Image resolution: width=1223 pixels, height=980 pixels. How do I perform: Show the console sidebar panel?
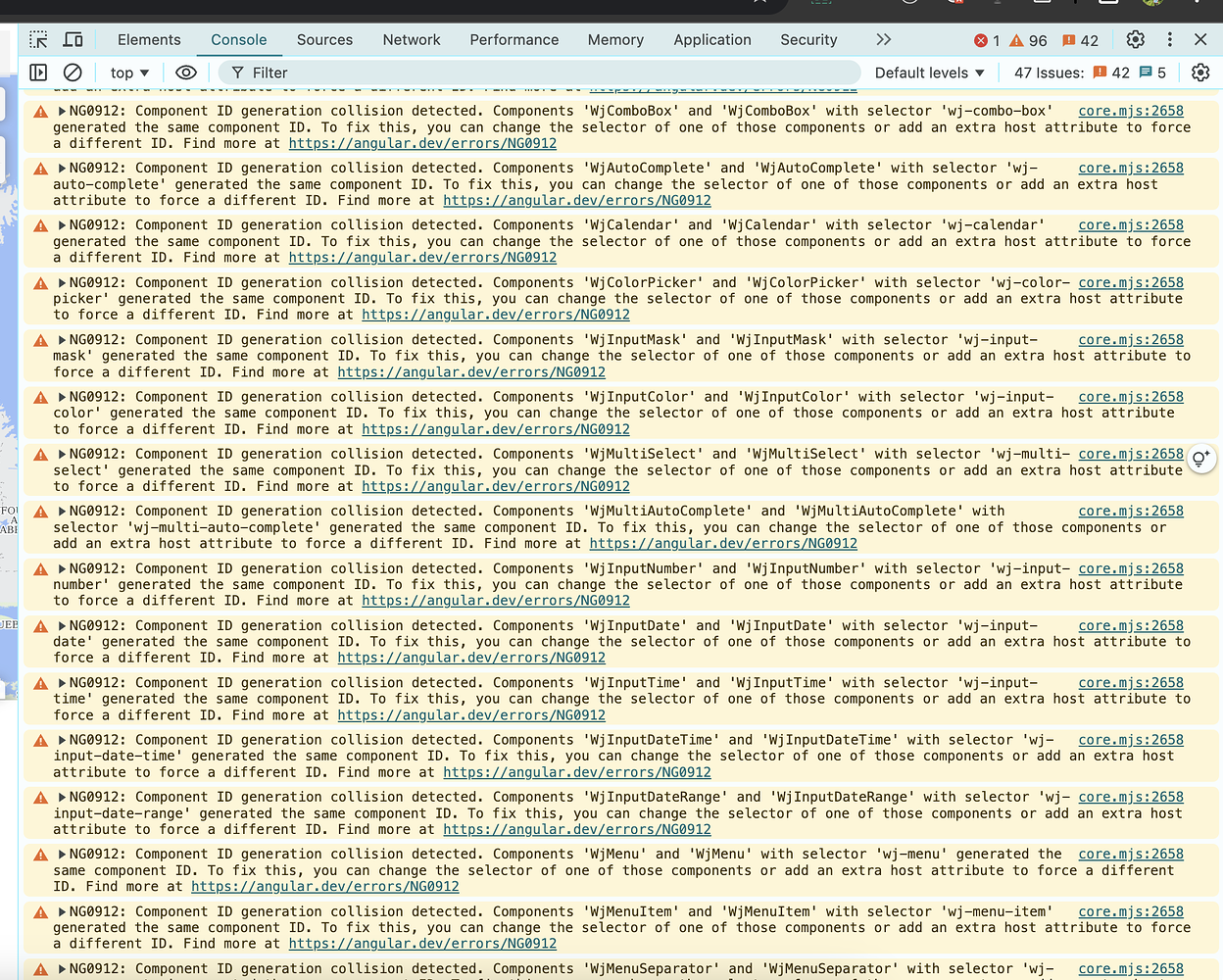pyautogui.click(x=40, y=73)
